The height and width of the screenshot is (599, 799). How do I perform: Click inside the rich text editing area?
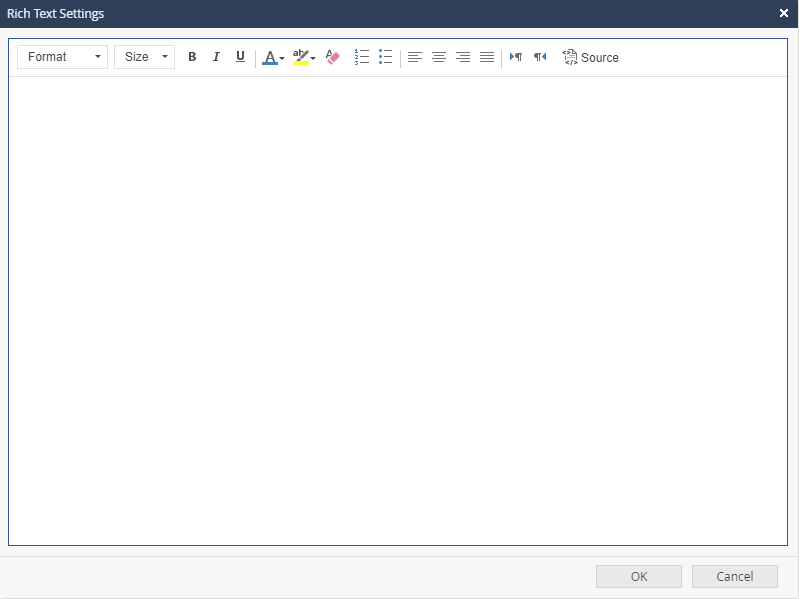398,311
